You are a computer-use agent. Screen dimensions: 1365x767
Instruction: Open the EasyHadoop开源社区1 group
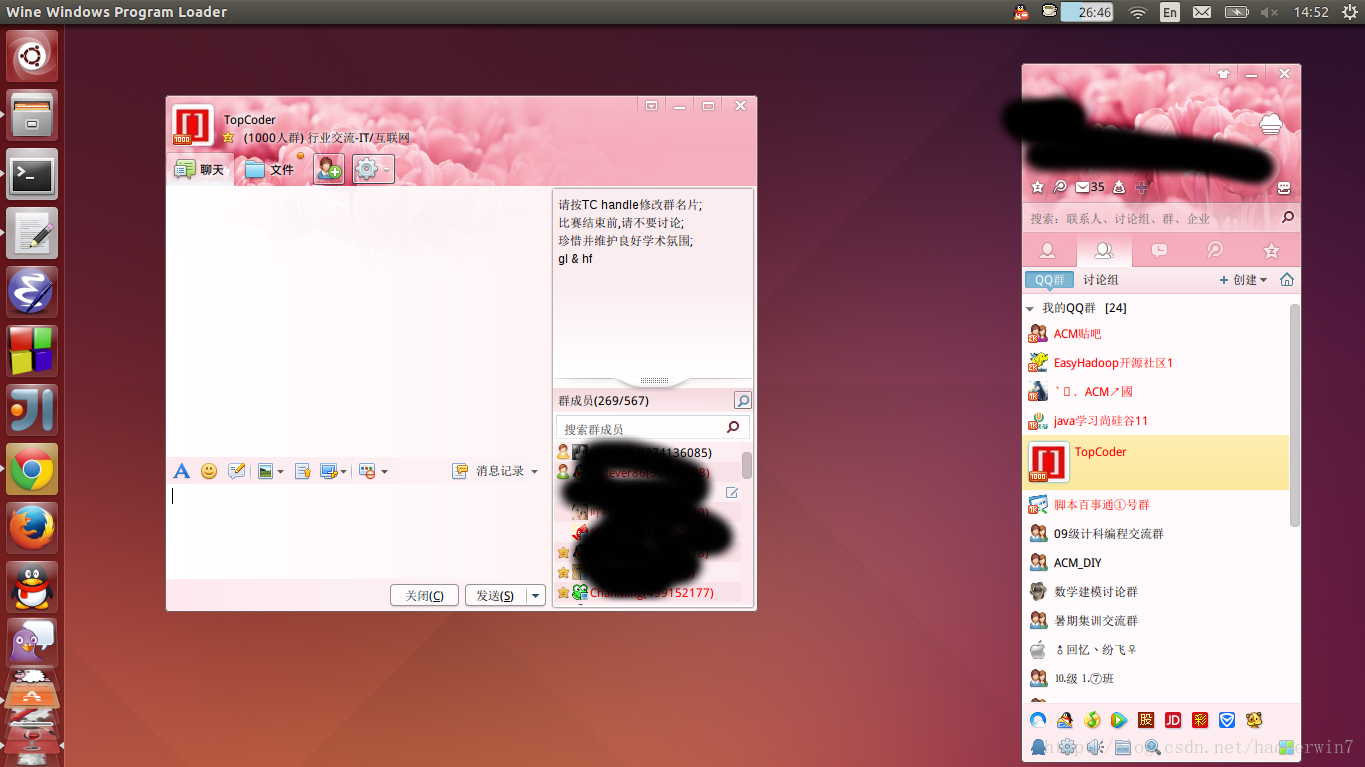(x=1157, y=363)
